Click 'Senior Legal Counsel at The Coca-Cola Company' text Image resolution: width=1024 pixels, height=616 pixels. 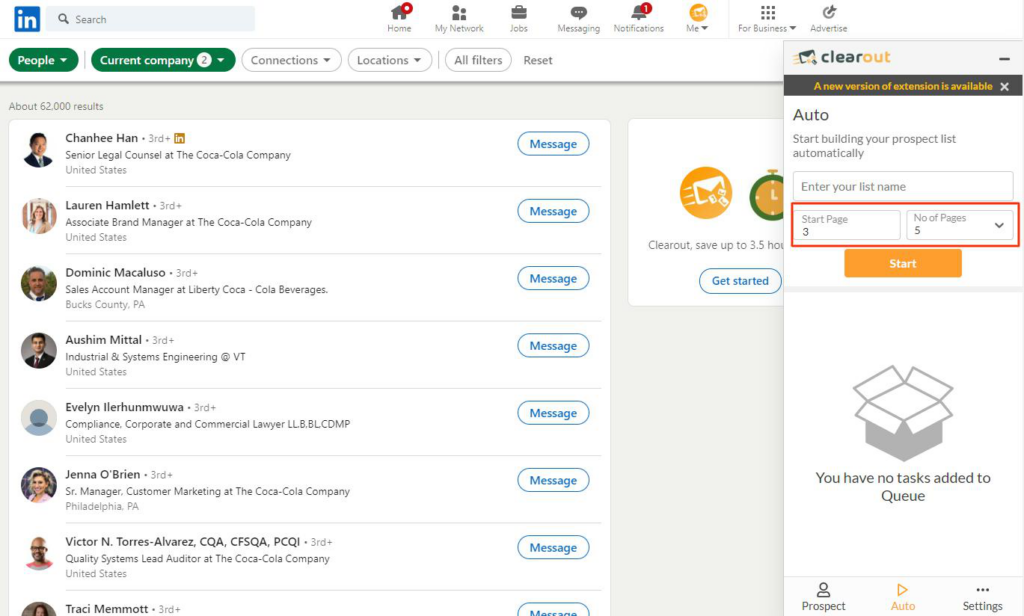[178, 155]
